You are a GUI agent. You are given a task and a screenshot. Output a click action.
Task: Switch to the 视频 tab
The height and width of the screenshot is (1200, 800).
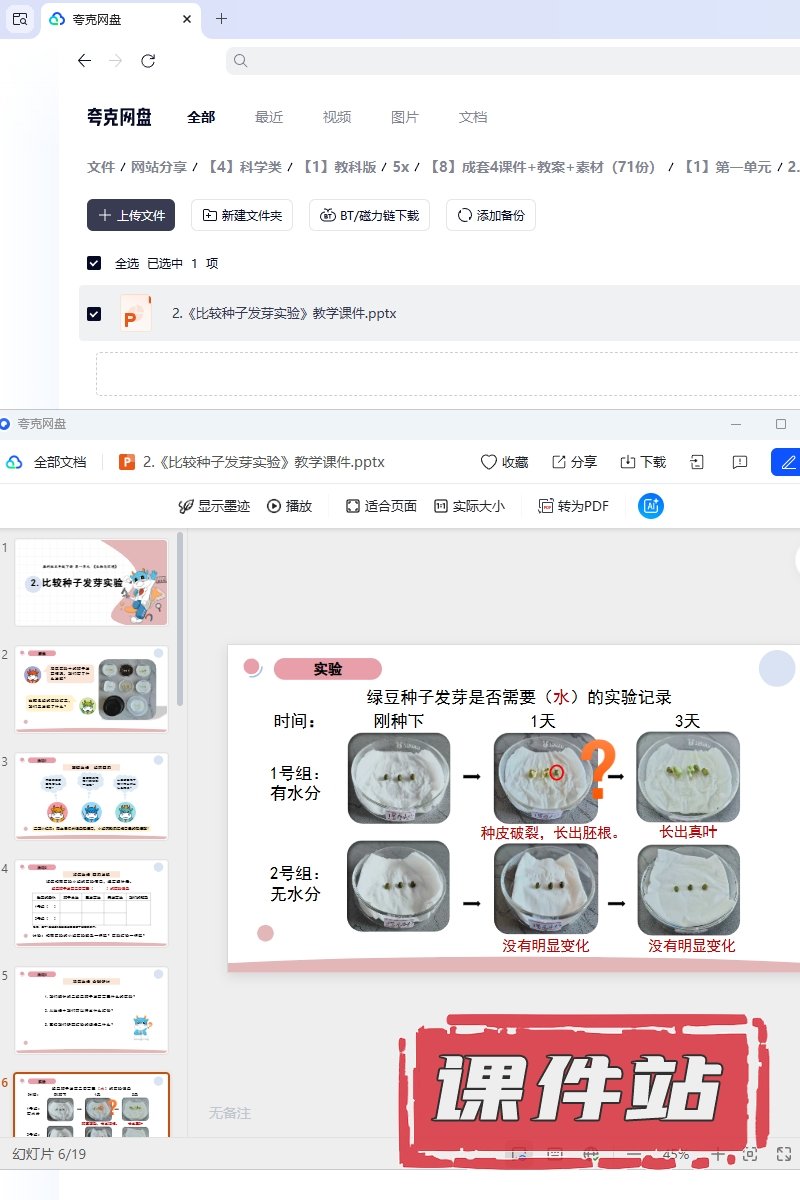click(337, 117)
